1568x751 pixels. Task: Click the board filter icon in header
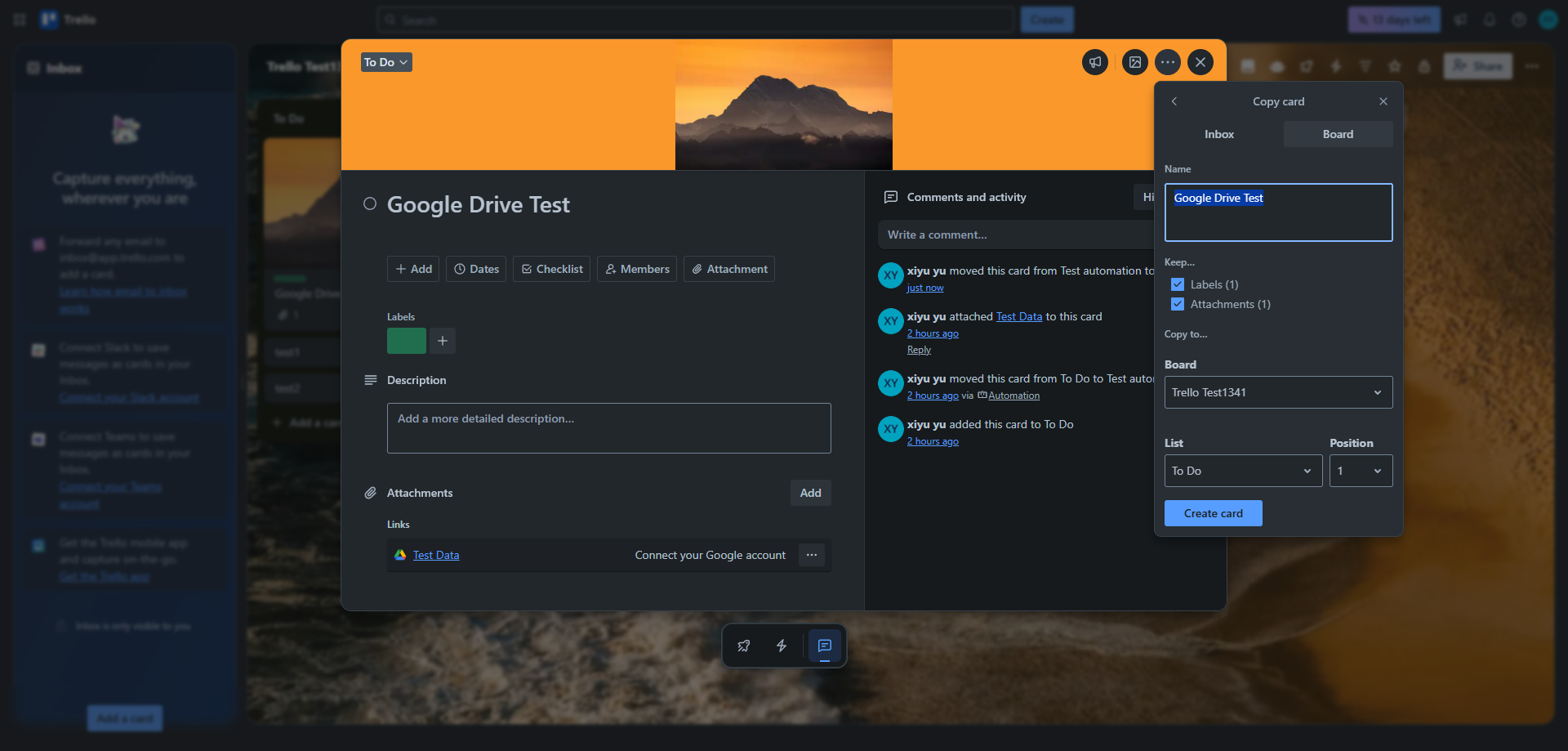pos(1365,66)
